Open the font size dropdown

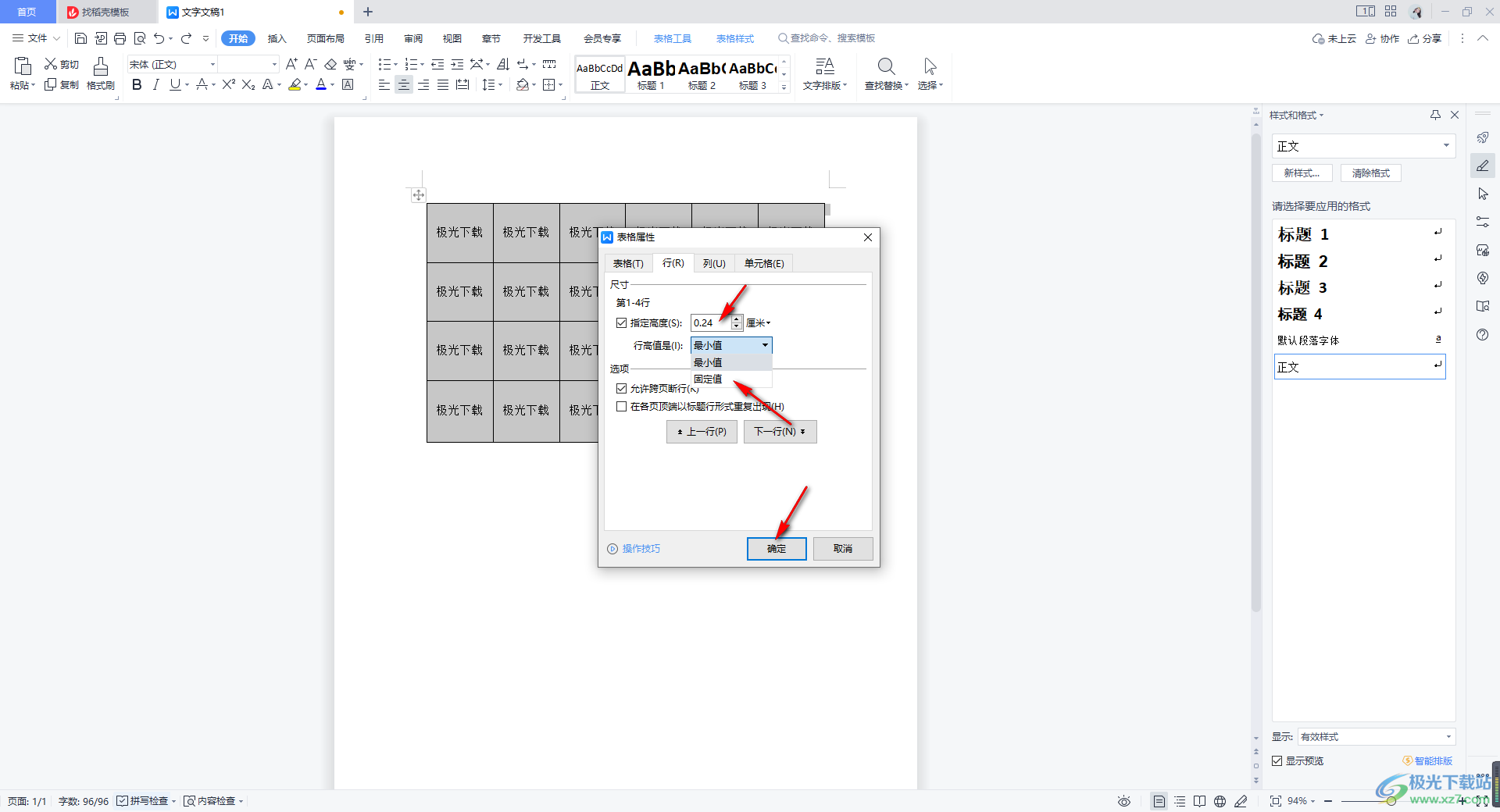pyautogui.click(x=274, y=64)
